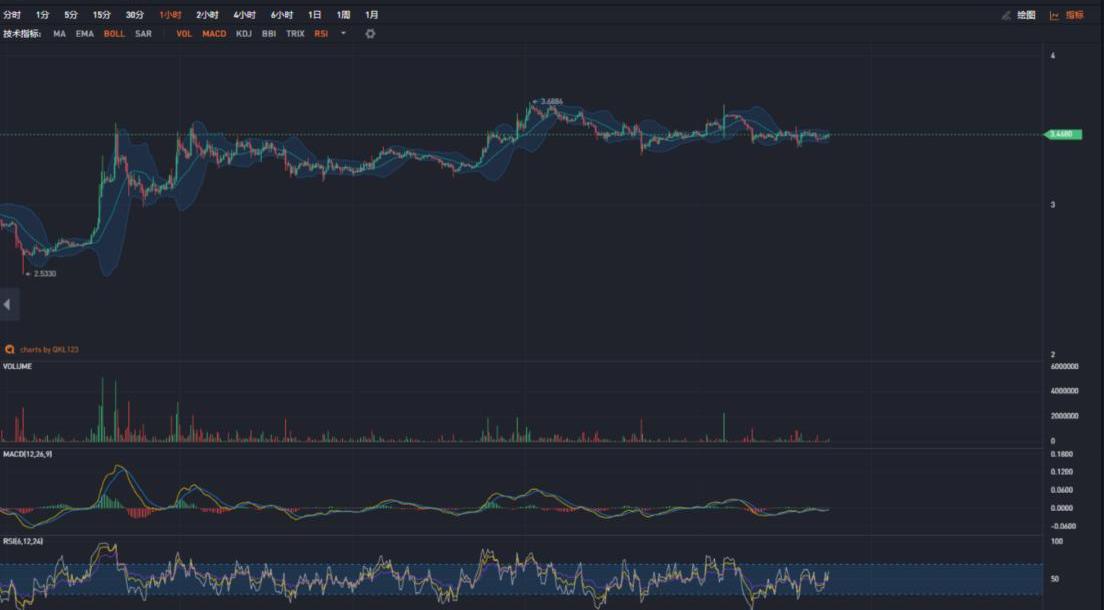Toggle the BOLL indicator overlay

(x=114, y=34)
